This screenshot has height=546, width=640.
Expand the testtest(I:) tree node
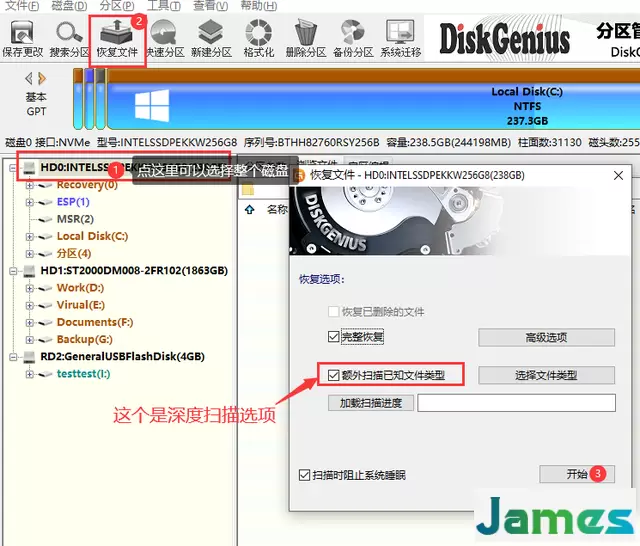pos(29,374)
